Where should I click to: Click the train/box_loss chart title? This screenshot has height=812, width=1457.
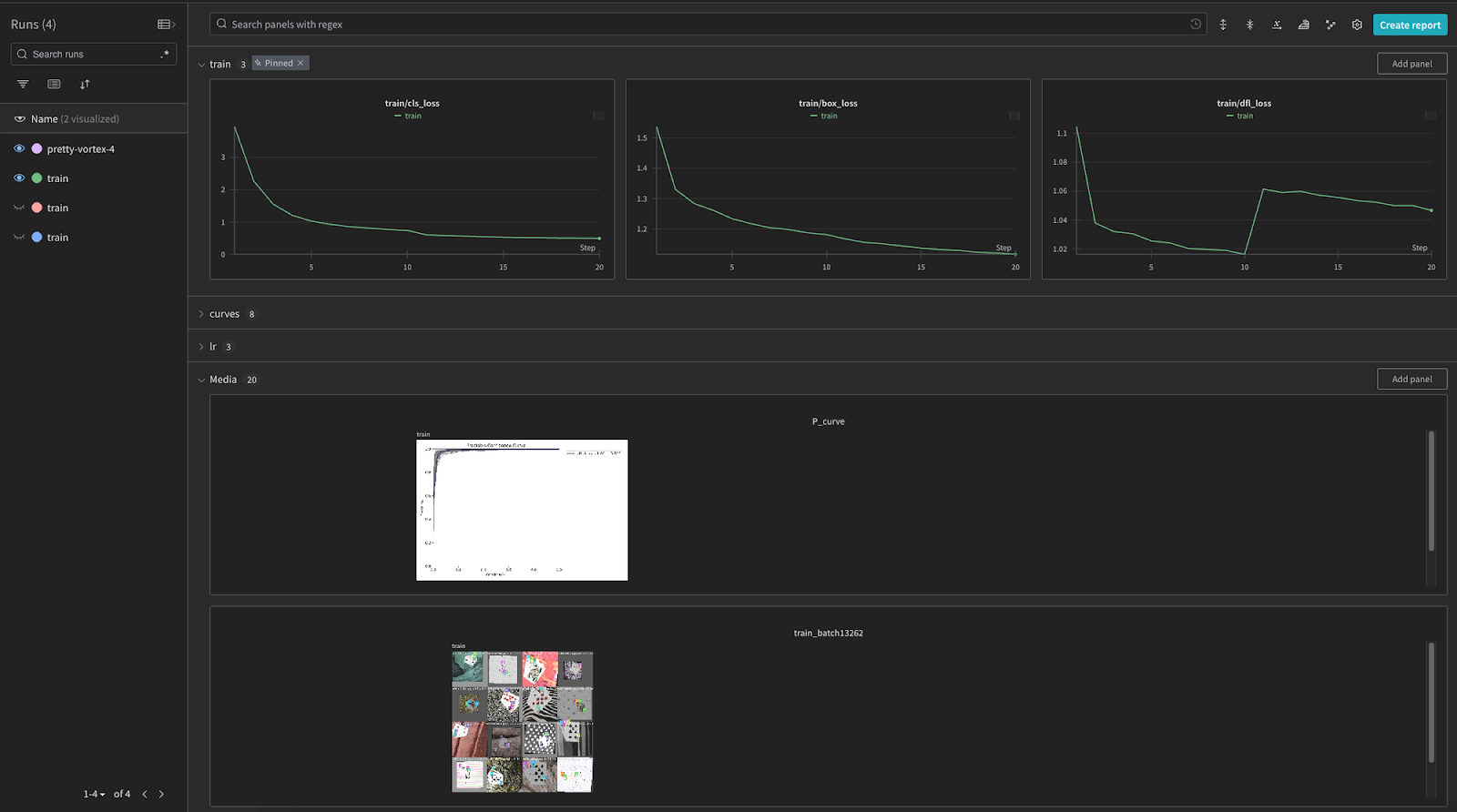click(828, 103)
